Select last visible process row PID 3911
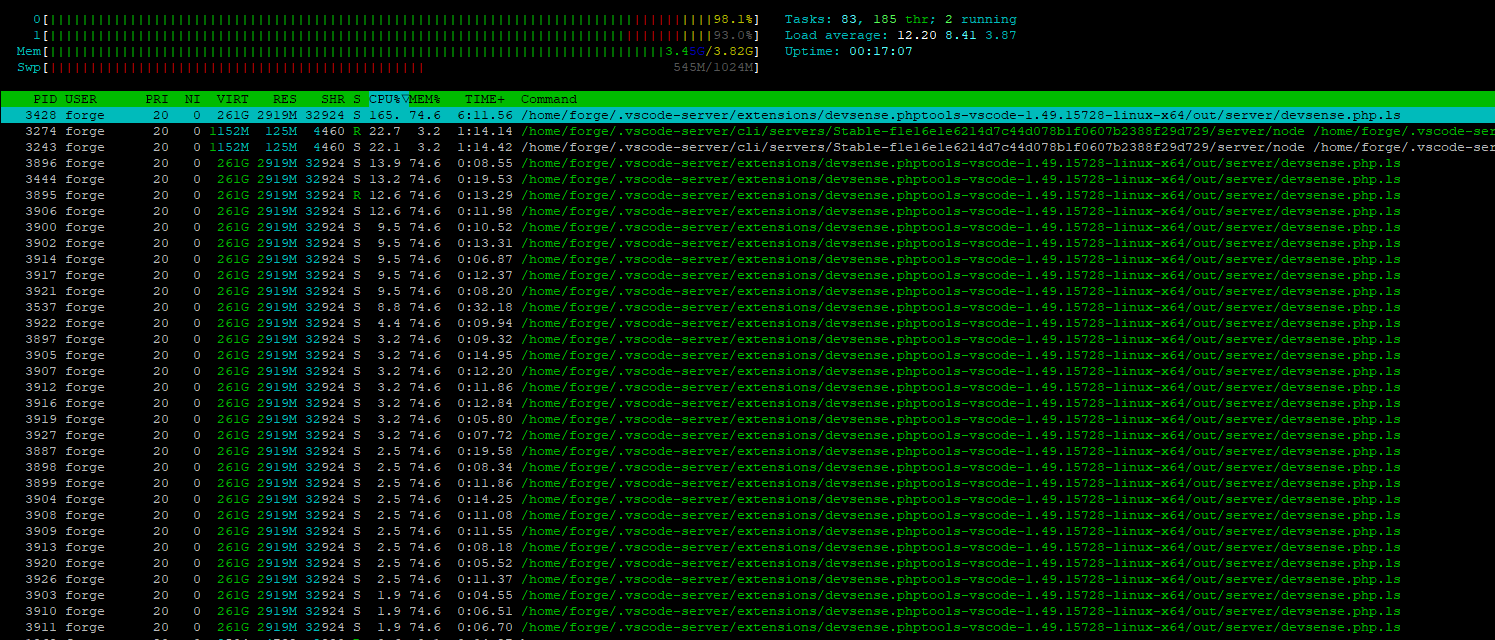This screenshot has width=1495, height=640. tap(700, 627)
